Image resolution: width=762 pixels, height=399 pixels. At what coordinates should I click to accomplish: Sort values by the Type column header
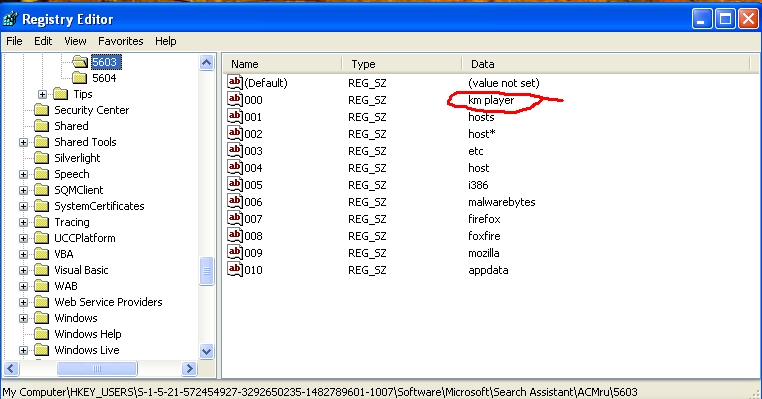point(402,64)
